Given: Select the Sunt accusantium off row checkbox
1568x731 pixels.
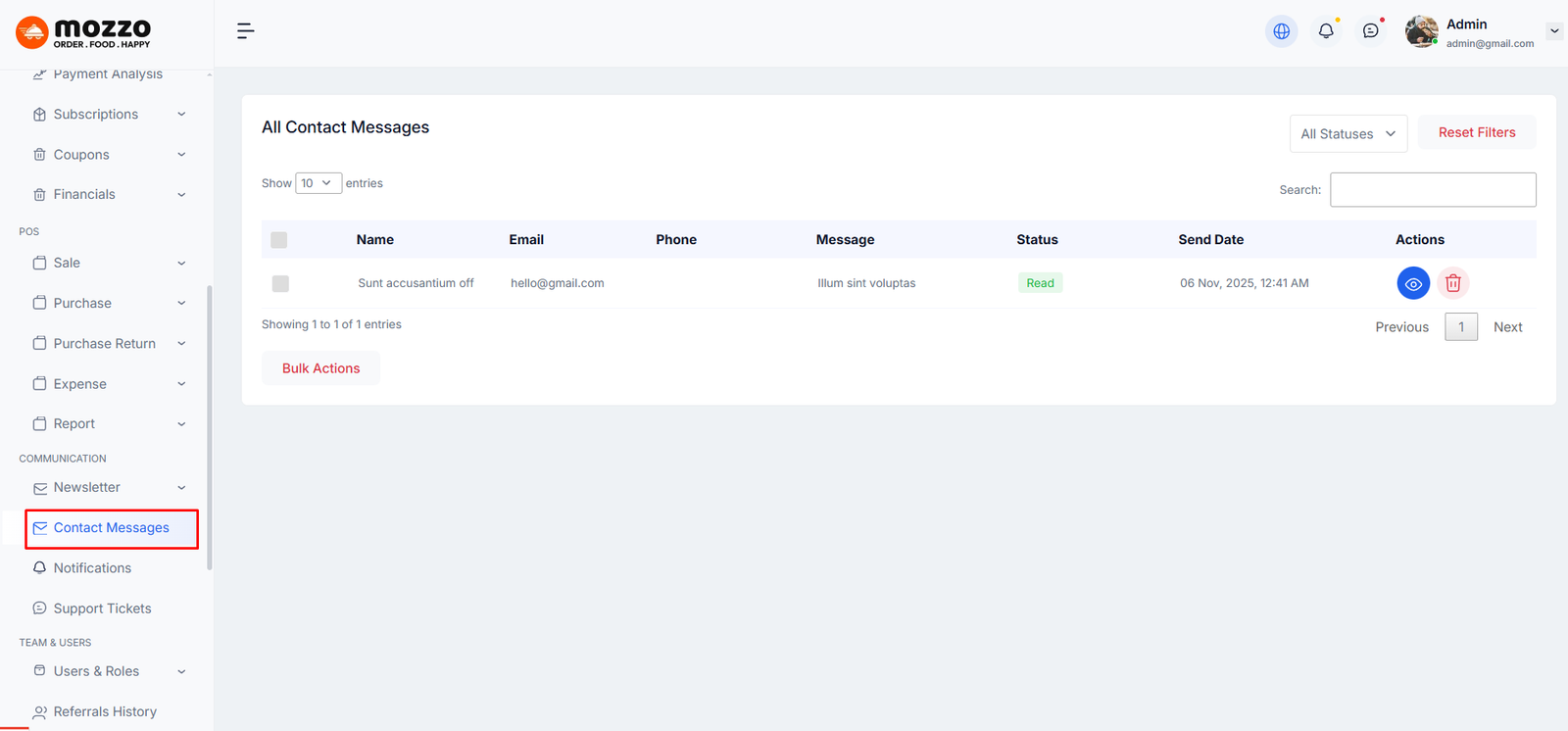Looking at the screenshot, I should click(280, 284).
